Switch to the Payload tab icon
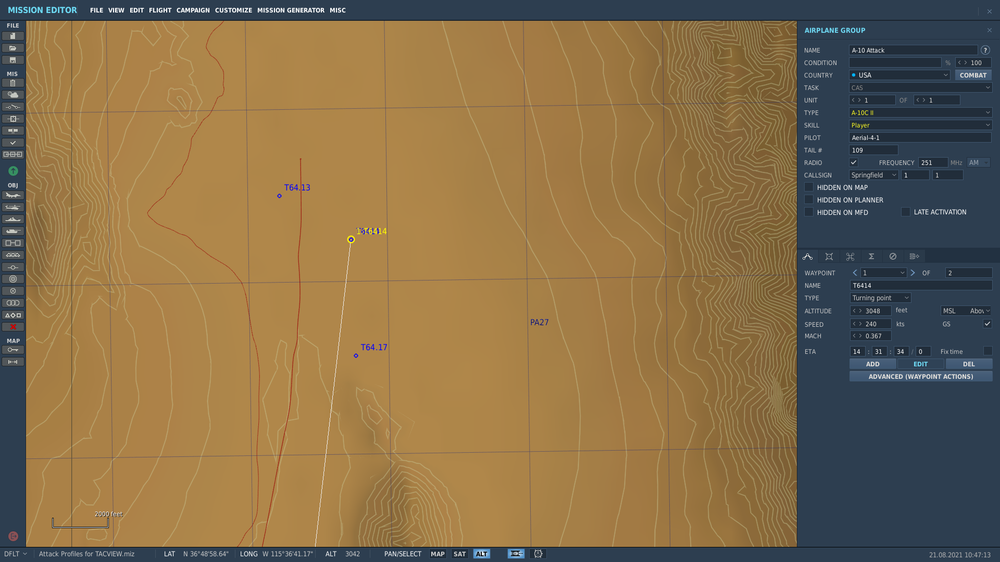 (829, 256)
